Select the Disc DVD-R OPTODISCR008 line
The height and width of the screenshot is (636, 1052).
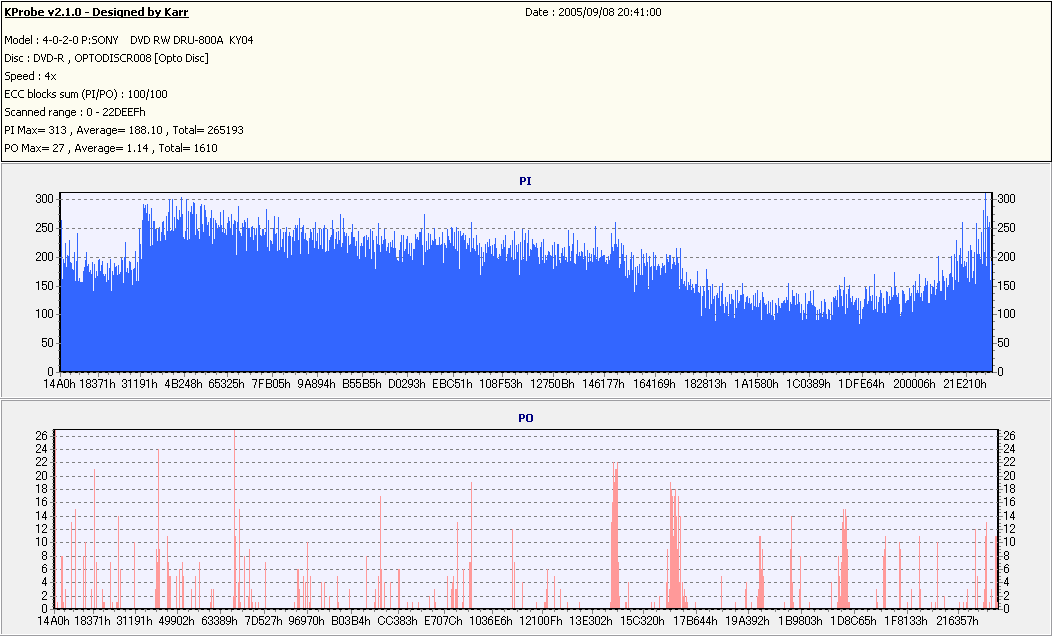[107, 58]
